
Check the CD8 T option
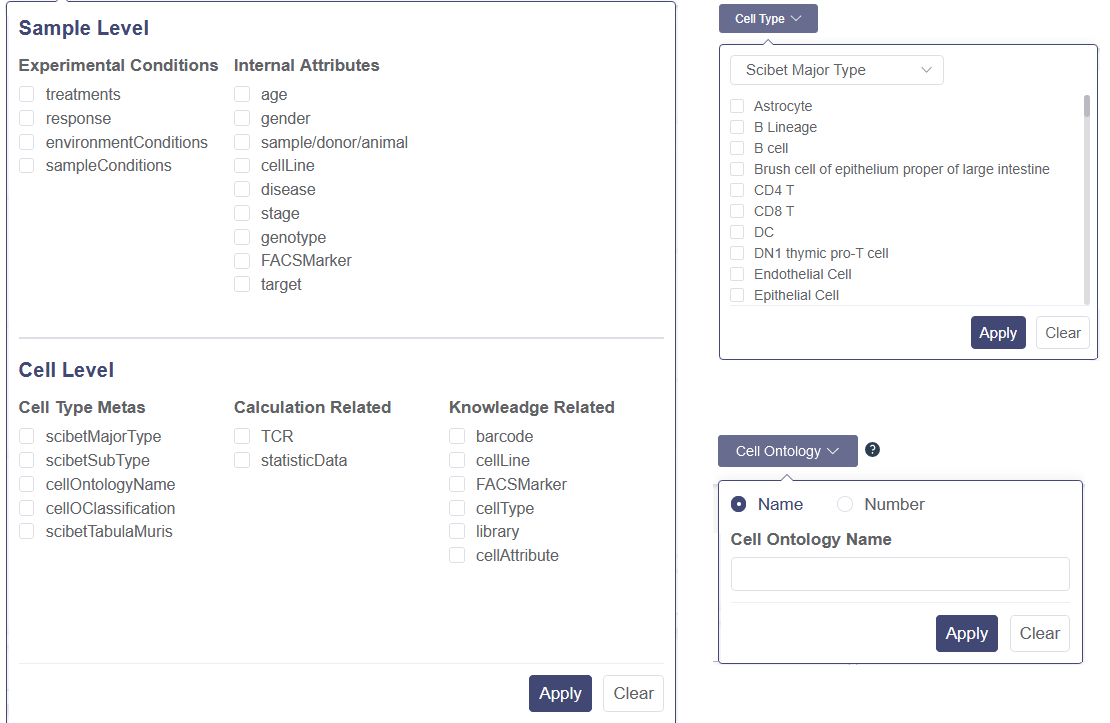[x=737, y=211]
